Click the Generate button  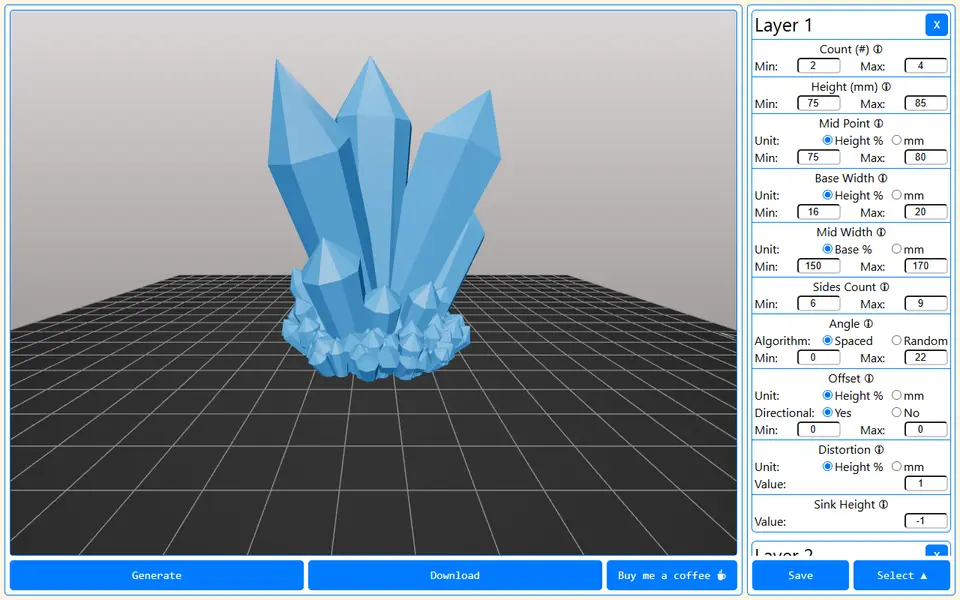(156, 575)
